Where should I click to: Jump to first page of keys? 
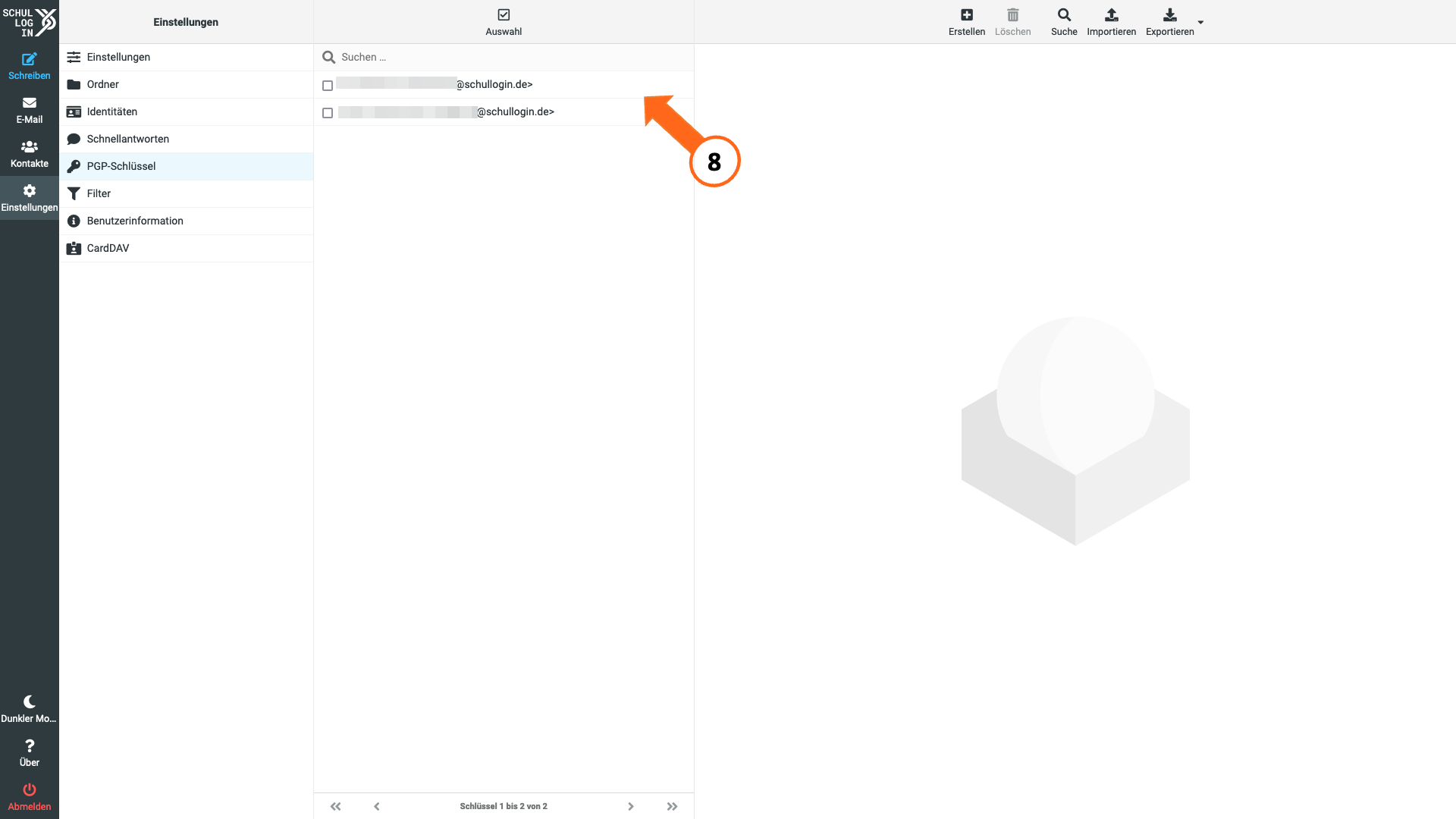click(335, 806)
